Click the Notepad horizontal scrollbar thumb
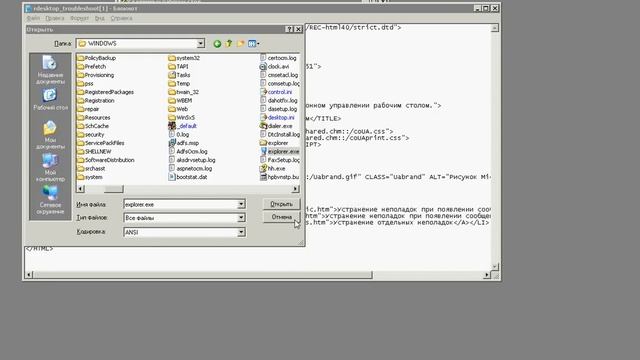 point(202,275)
